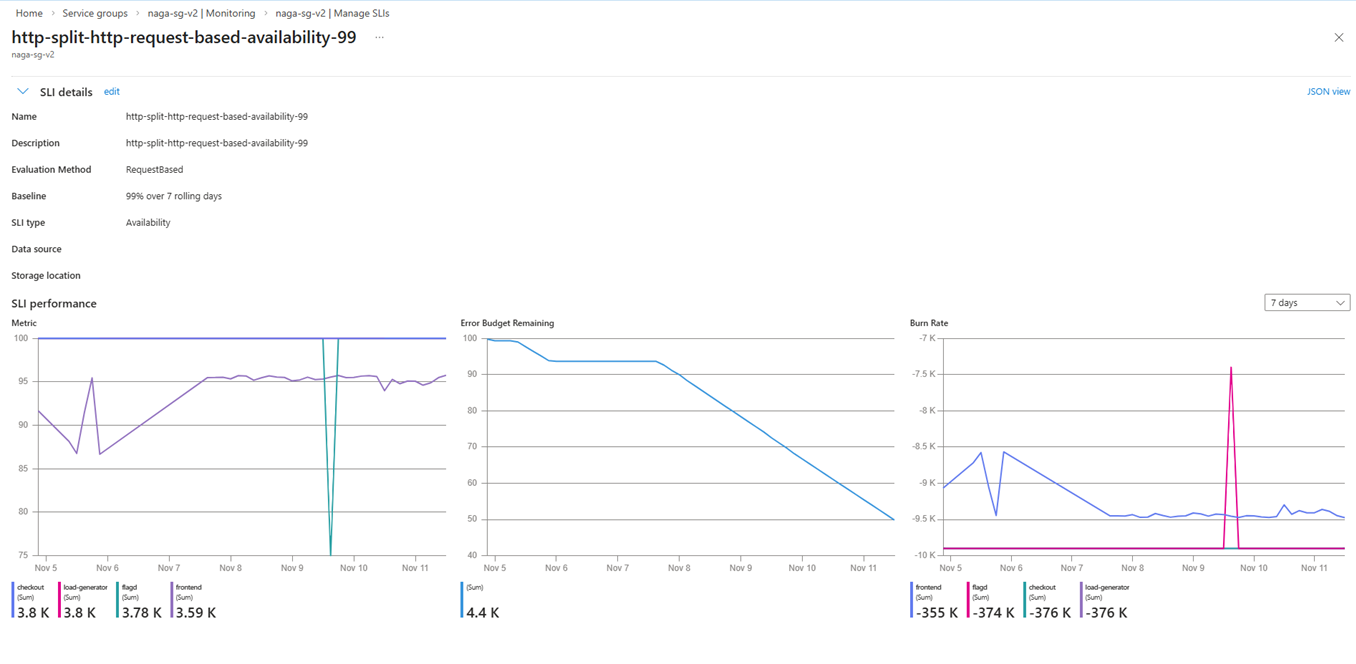1356x664 pixels.
Task: Open naga-sg-v2 | Monitoring breadcrumb
Action: point(201,13)
